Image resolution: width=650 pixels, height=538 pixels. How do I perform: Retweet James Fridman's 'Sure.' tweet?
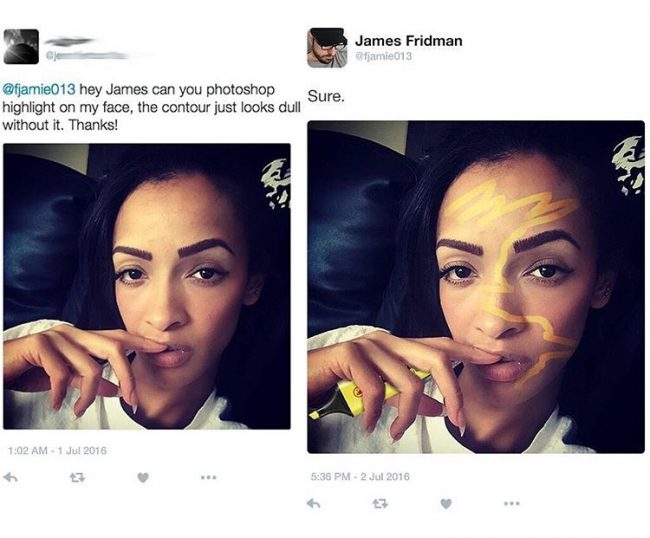pos(380,504)
